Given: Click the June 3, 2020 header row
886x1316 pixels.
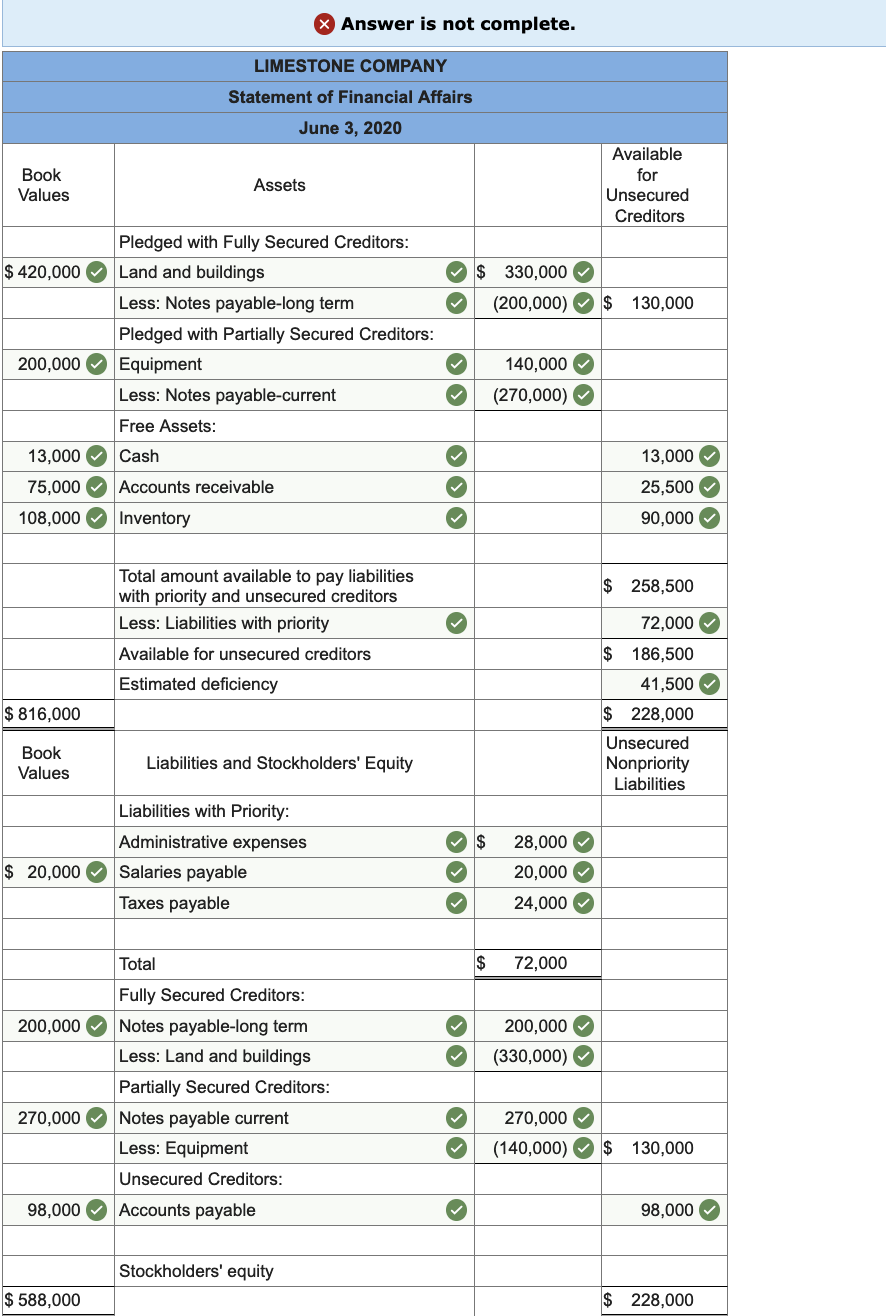Looking at the screenshot, I should click(x=350, y=128).
